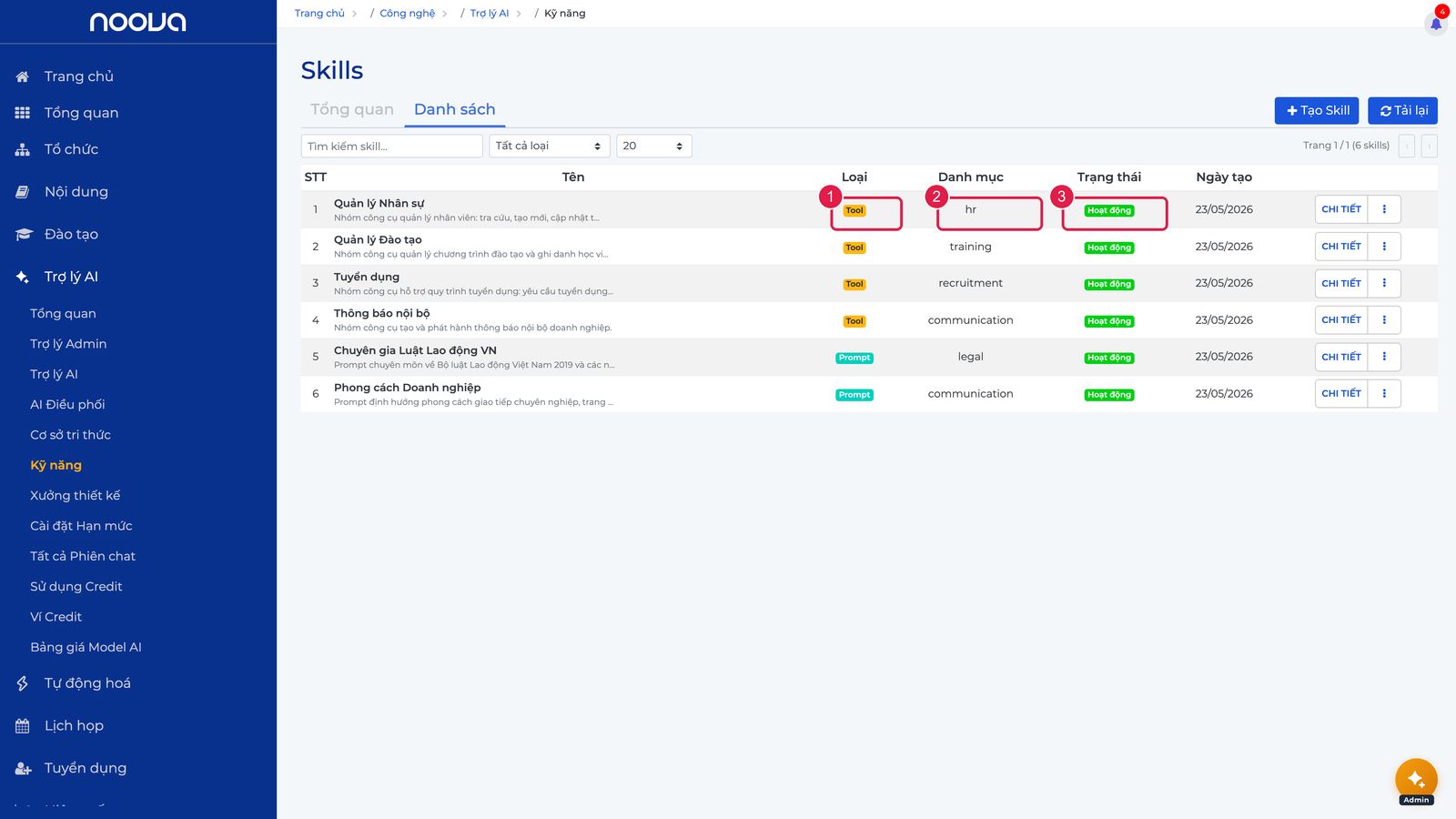Click the Lịch họp calendar icon
Viewport: 1456px width, 819px height.
pyautogui.click(x=23, y=726)
